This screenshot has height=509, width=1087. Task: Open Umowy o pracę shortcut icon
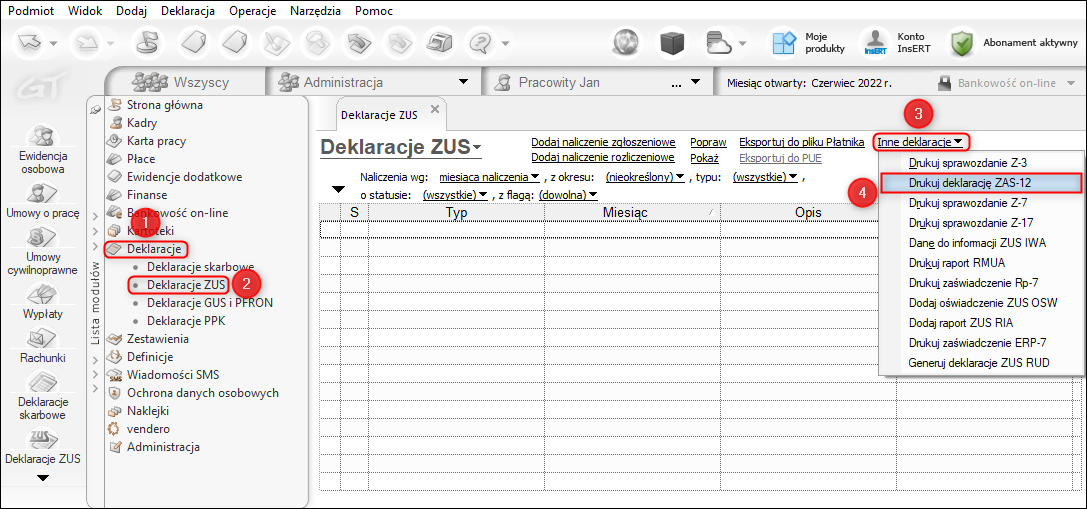[x=42, y=200]
